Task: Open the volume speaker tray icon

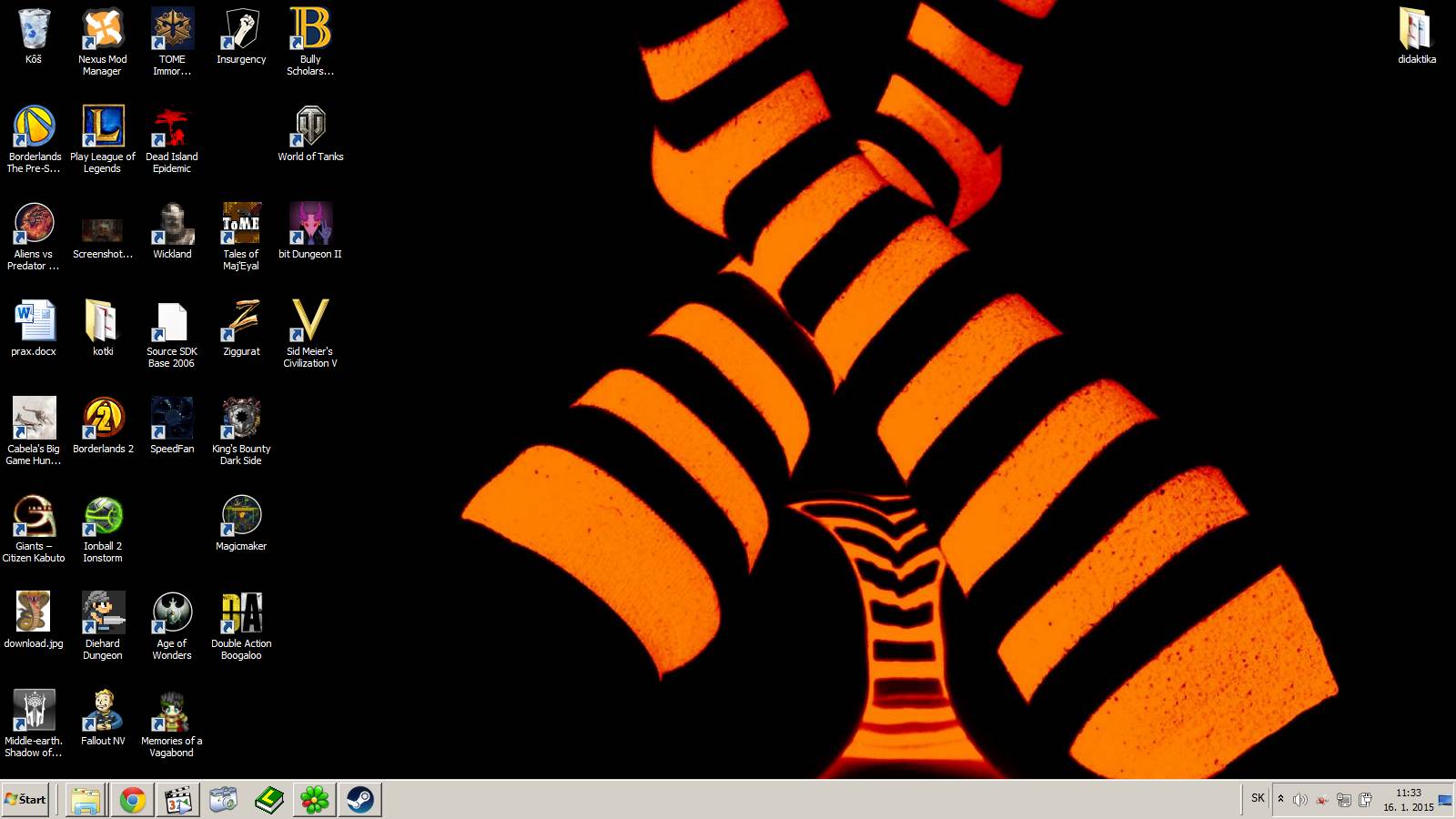Action: click(1300, 800)
